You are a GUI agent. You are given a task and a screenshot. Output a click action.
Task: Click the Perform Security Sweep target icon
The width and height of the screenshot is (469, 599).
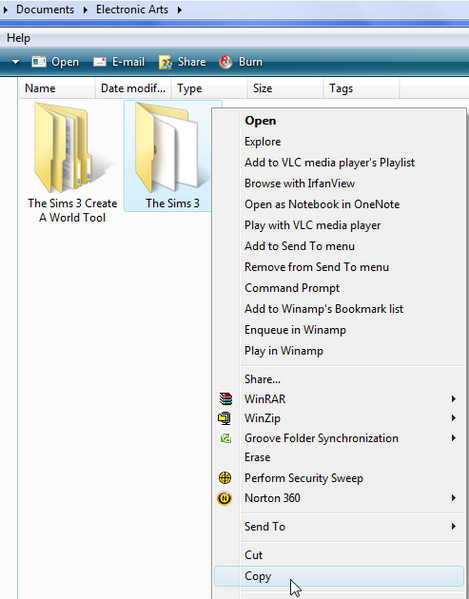pos(225,478)
